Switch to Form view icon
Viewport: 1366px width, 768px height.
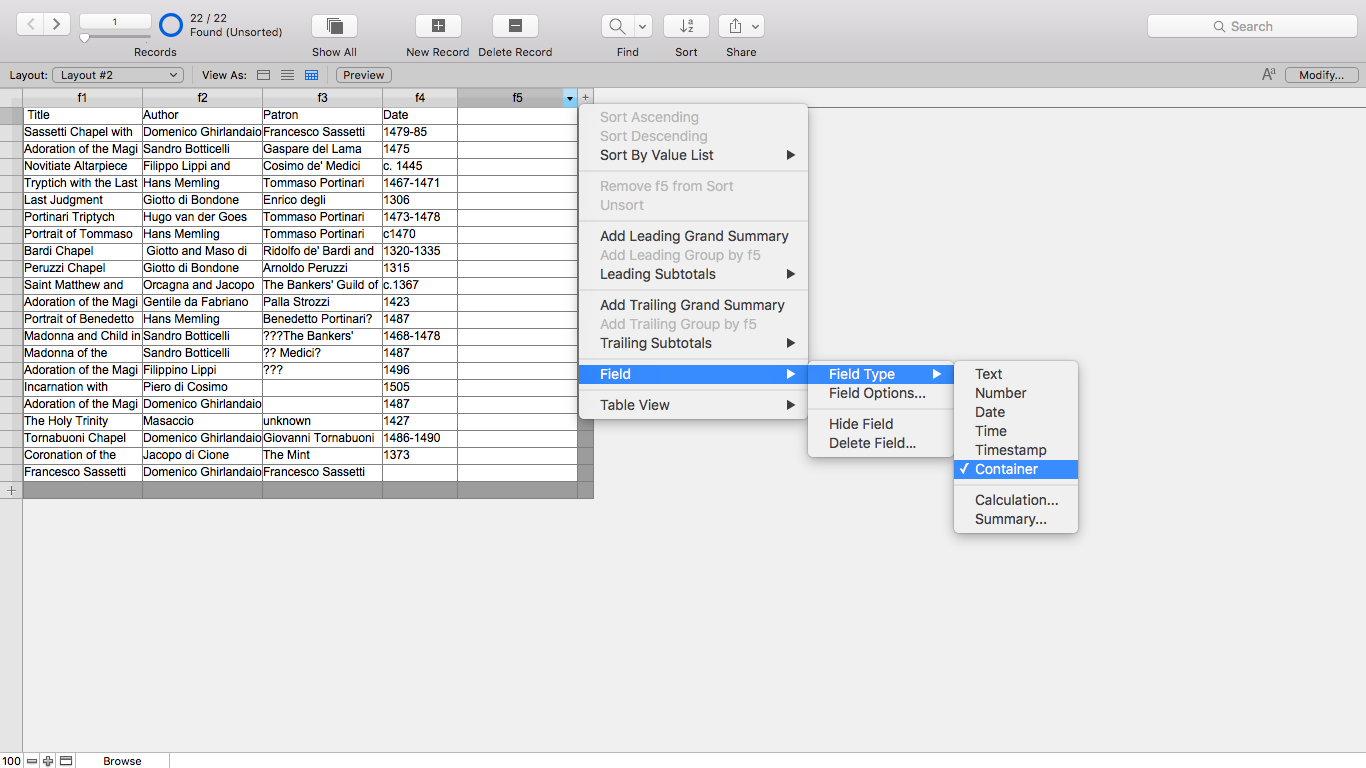pos(264,75)
